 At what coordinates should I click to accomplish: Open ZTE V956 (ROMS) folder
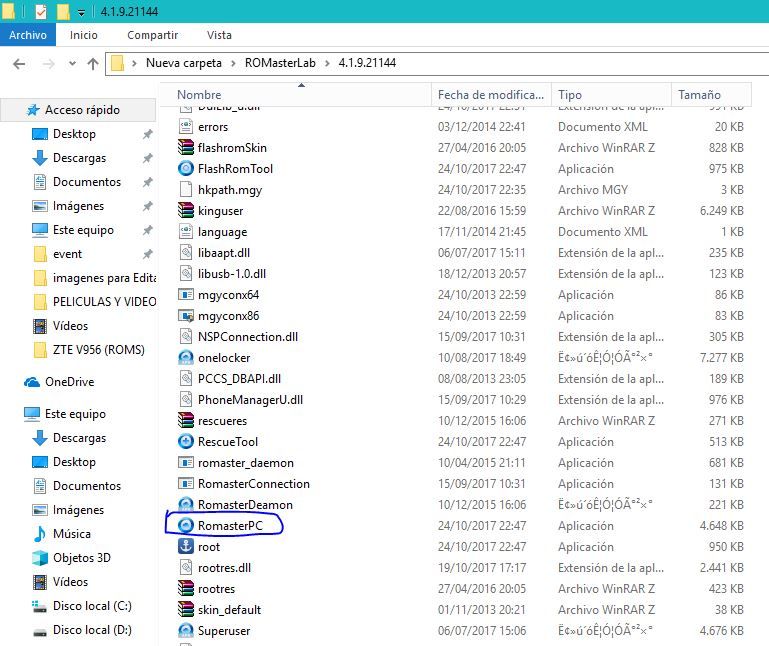pyautogui.click(x=98, y=350)
